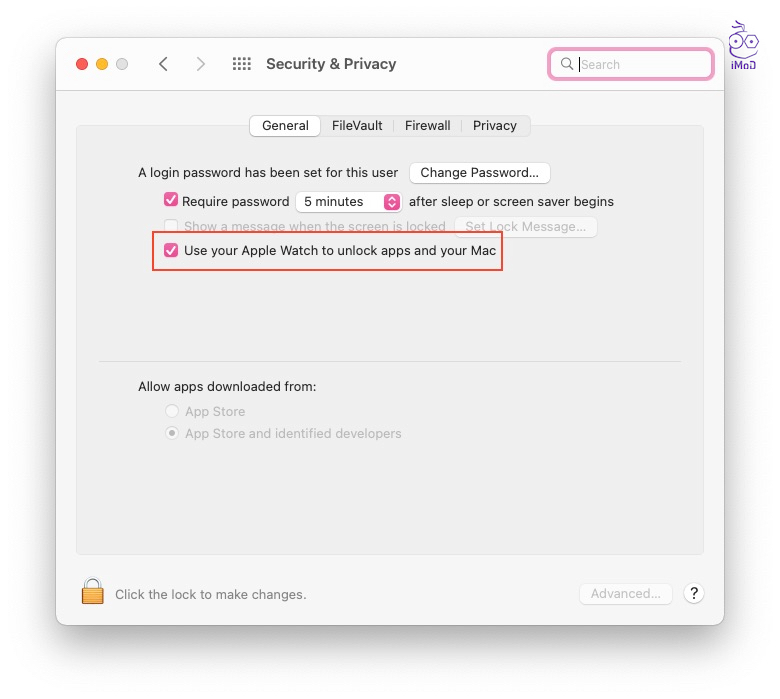Viewport: 780px width, 699px height.
Task: Open the Advanced settings button
Action: 625,593
